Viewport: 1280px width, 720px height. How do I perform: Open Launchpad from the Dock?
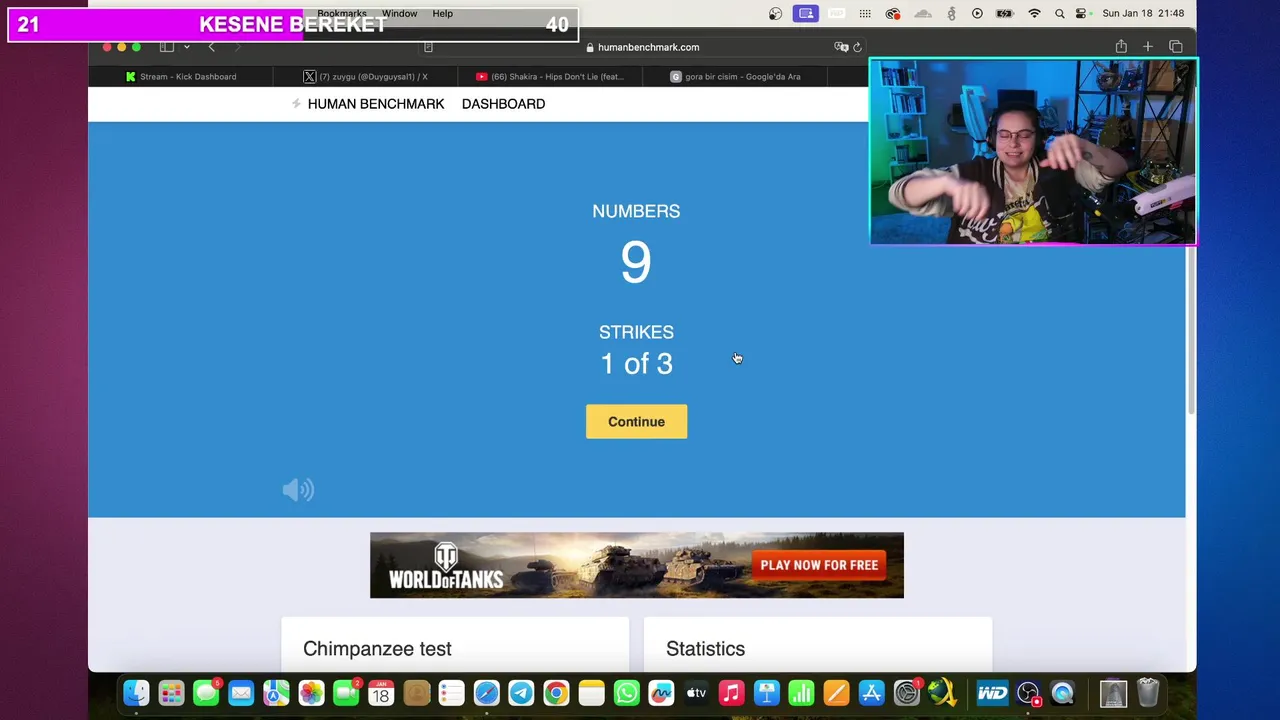(171, 692)
